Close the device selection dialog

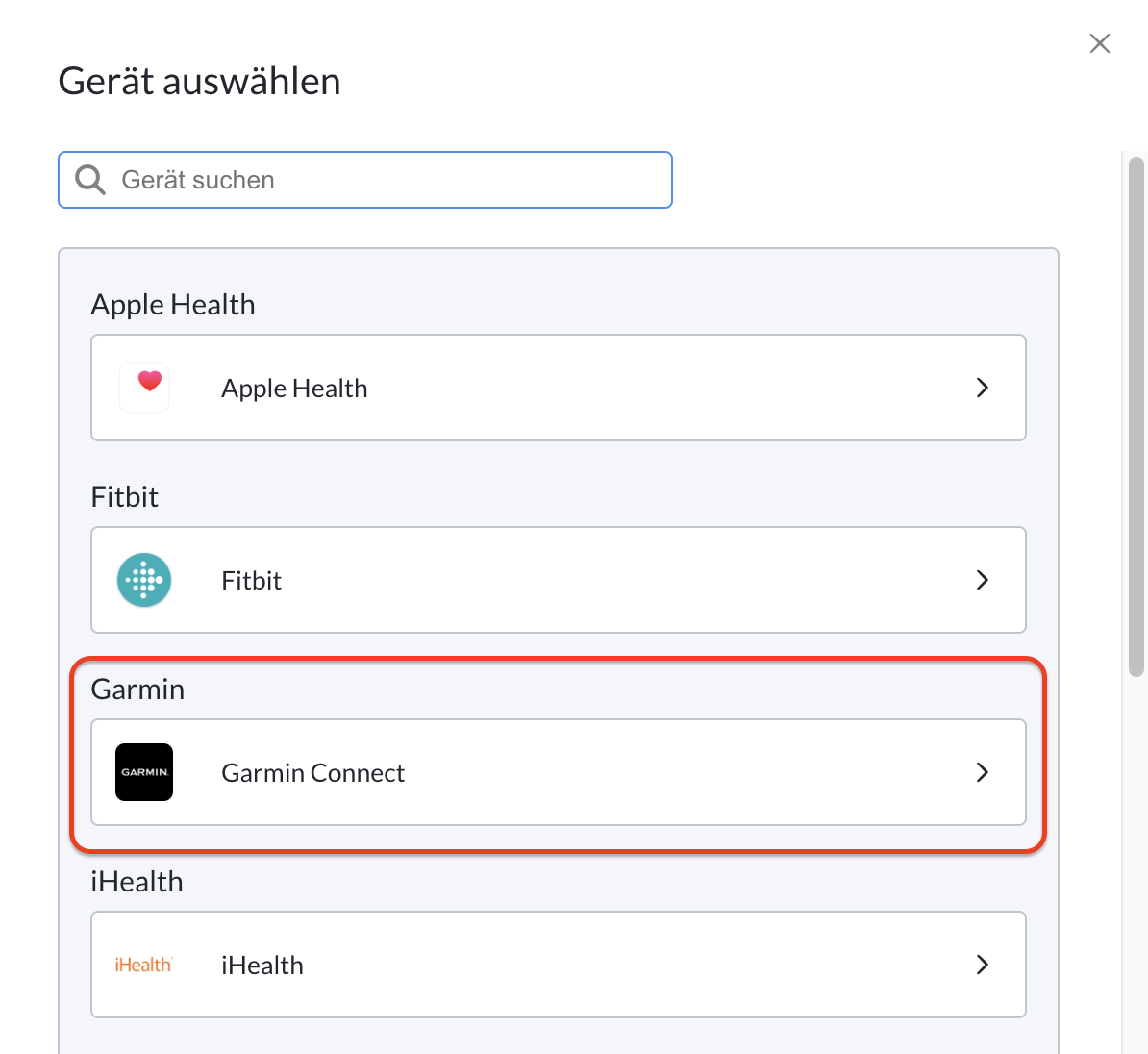(x=1100, y=43)
